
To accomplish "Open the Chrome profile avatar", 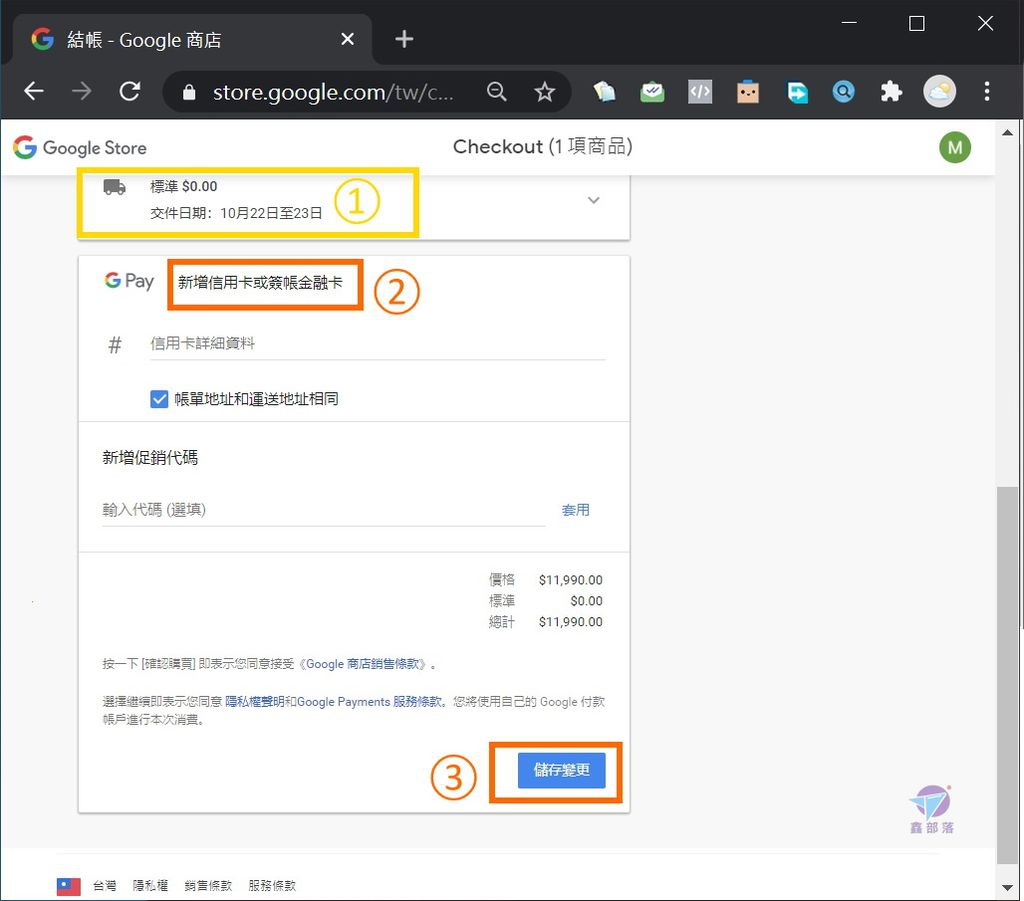I will (x=939, y=91).
